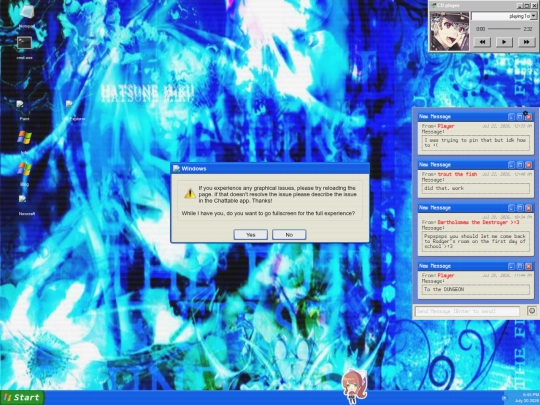This screenshot has width=540, height=405.
Task: Minimize the first Player message
Action: (x=511, y=117)
